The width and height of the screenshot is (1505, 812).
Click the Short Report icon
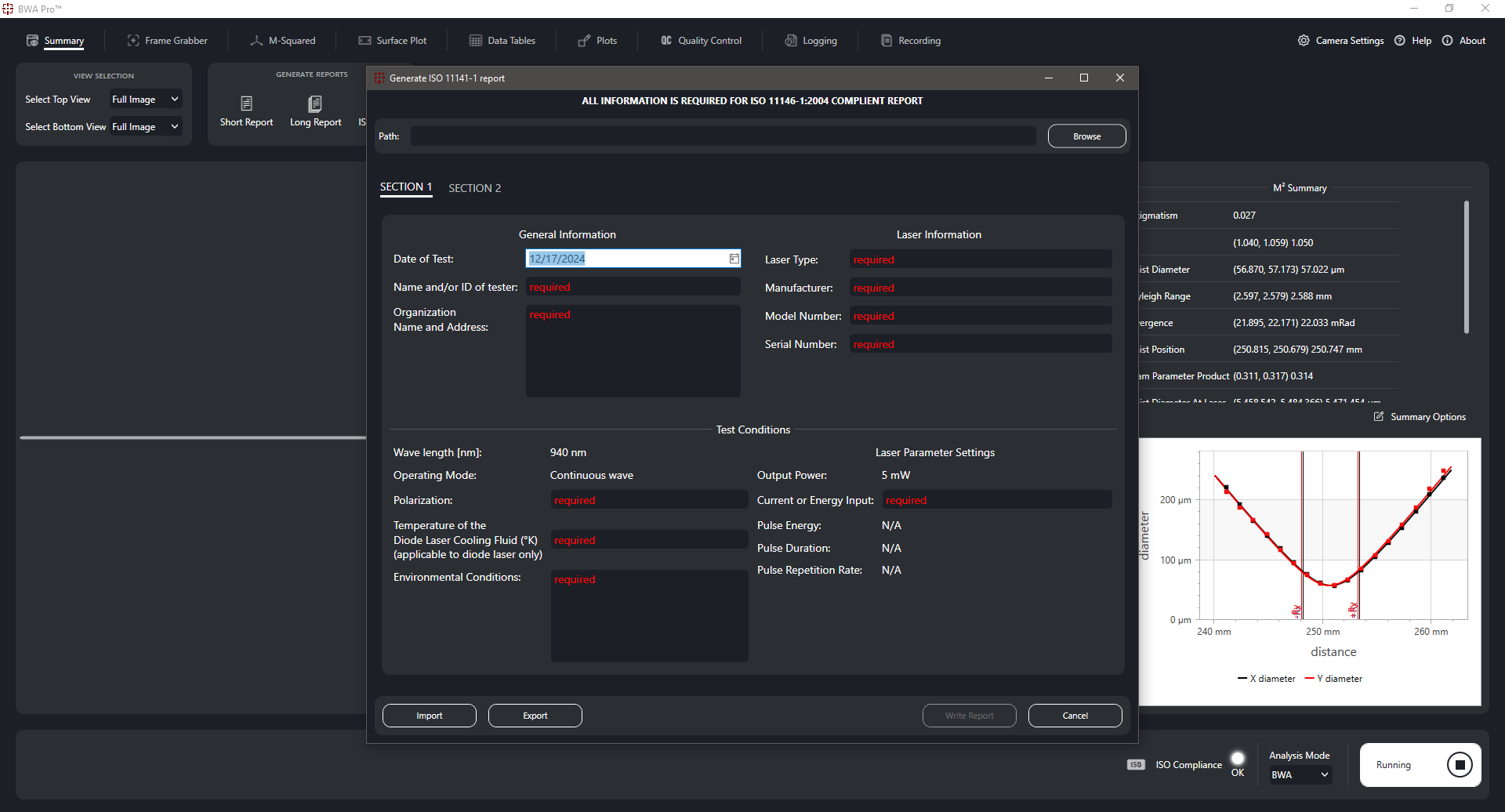[x=246, y=103]
